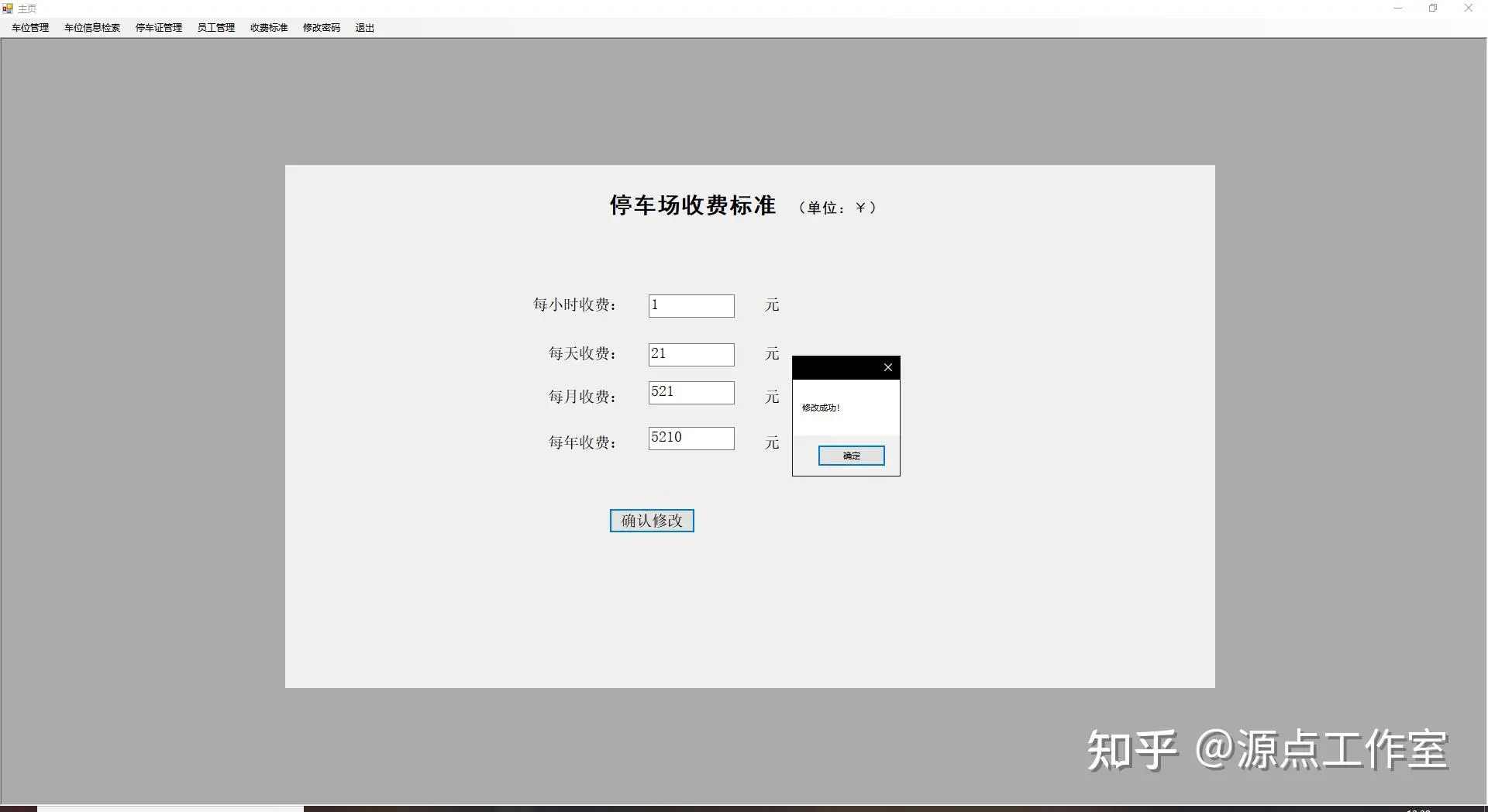The image size is (1488, 812).
Task: Restore down the 主页 window
Action: point(1433,9)
